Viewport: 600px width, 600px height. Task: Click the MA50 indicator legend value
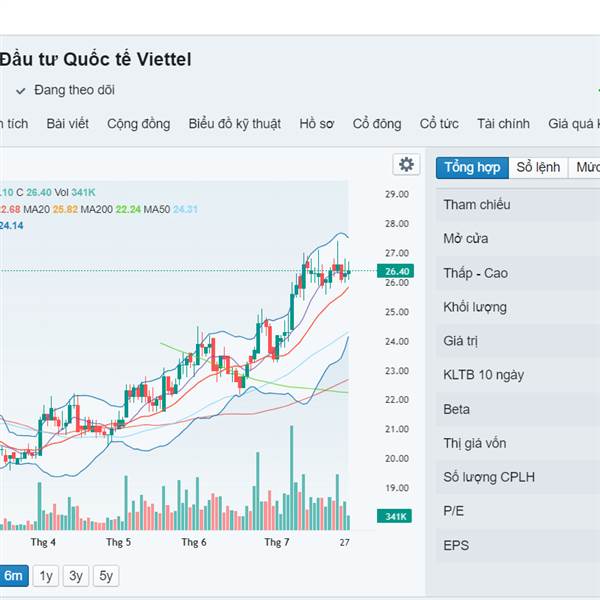click(185, 209)
